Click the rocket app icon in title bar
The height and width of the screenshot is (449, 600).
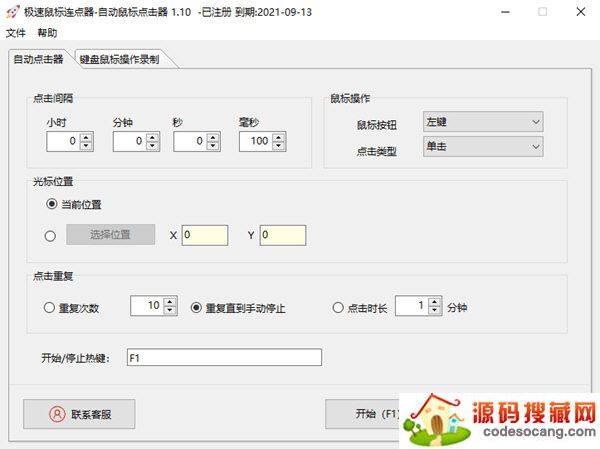point(13,12)
